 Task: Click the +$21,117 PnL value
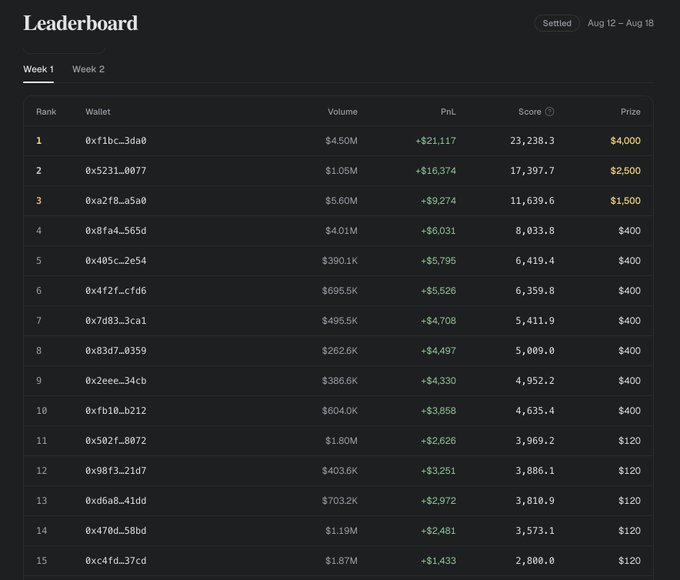coord(436,141)
